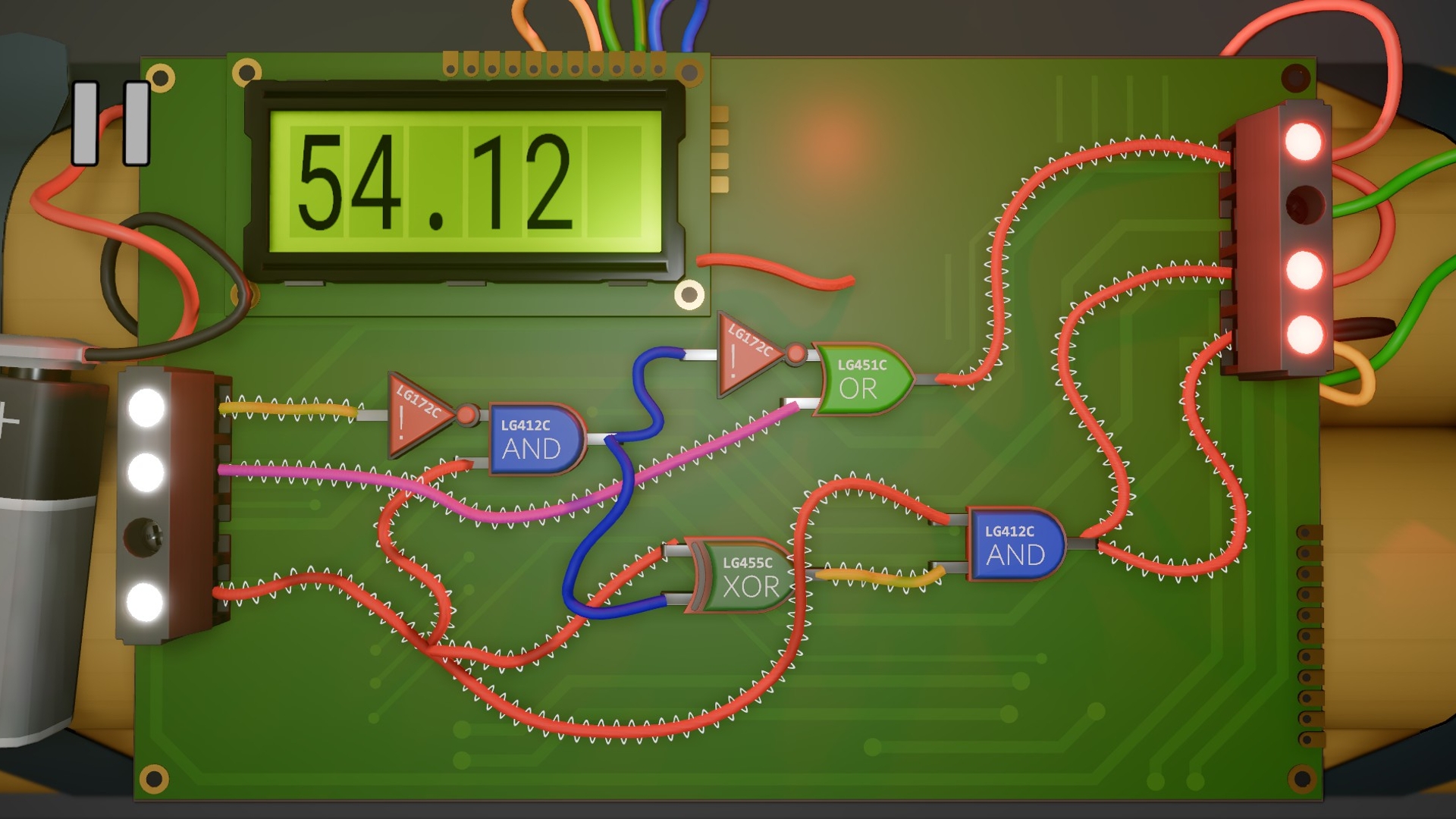Click the LG455C XOR gate

pyautogui.click(x=745, y=576)
